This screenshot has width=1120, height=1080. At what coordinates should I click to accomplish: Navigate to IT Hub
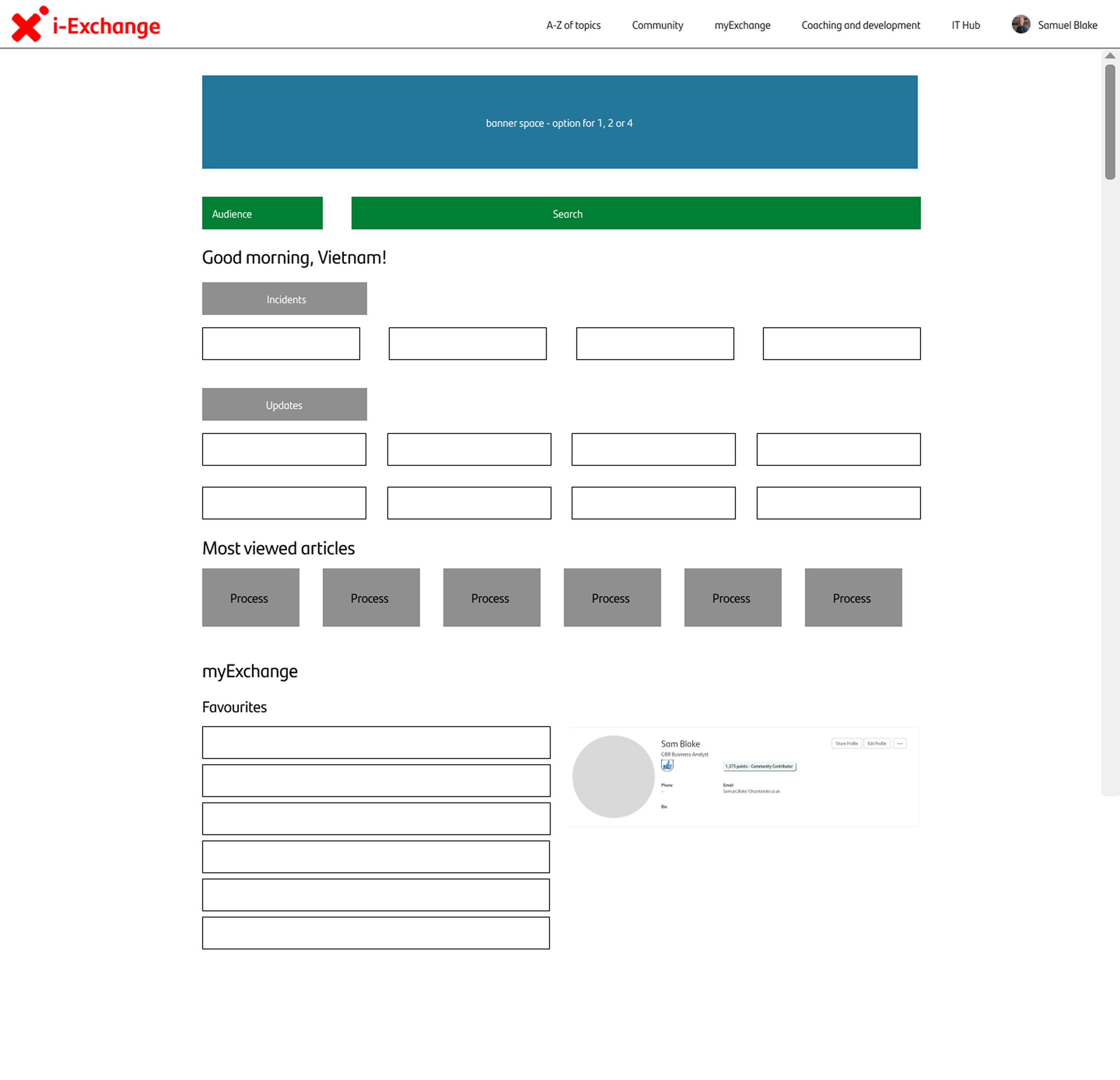(x=965, y=25)
